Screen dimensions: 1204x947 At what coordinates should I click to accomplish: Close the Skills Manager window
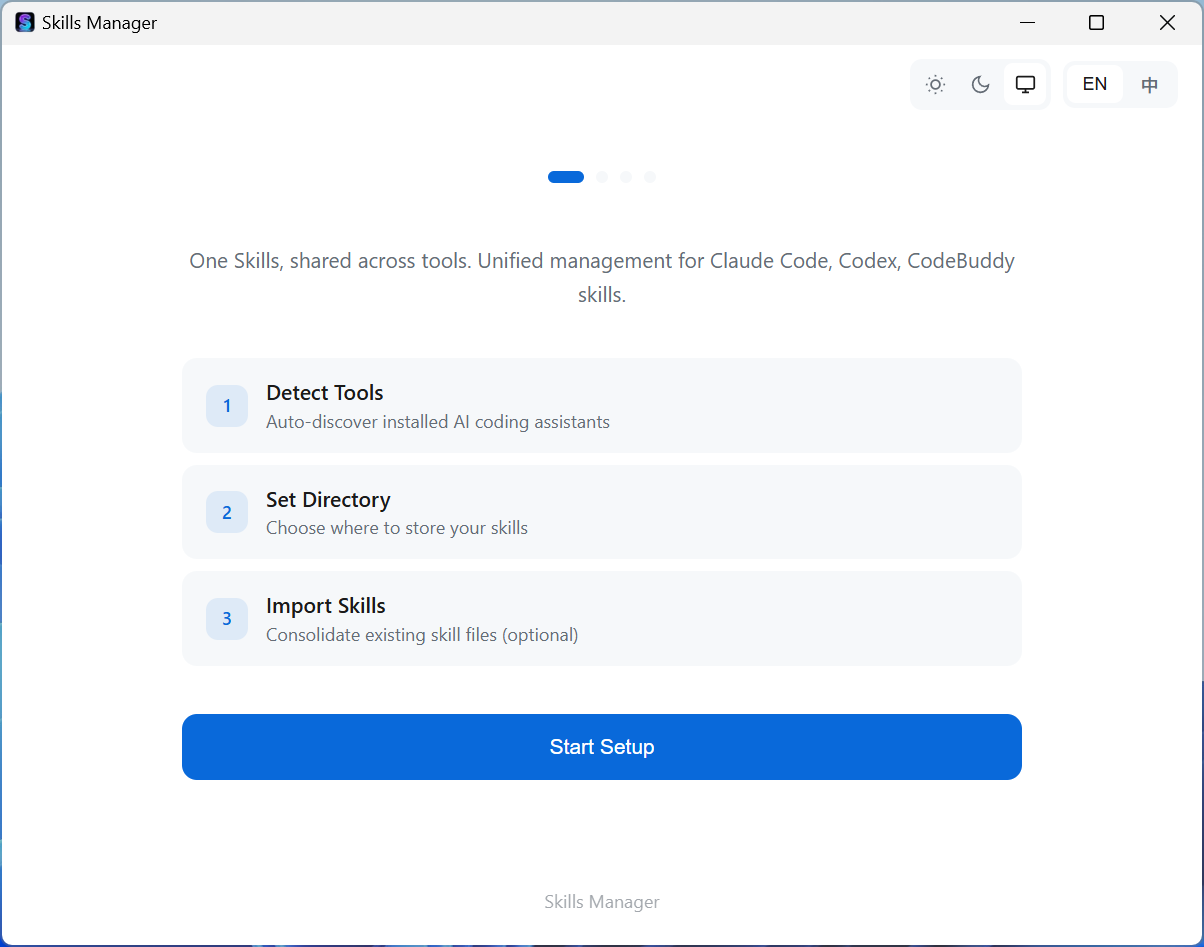coord(1167,22)
